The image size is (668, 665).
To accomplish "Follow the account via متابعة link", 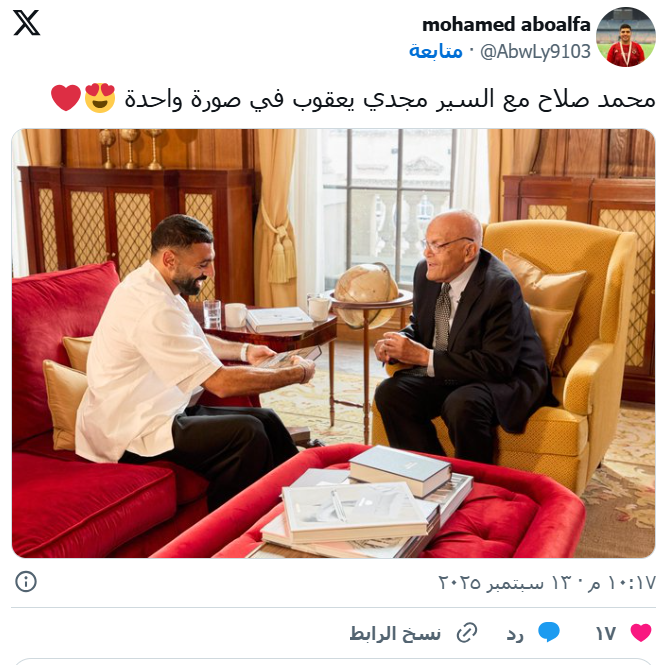I will [x=436, y=51].
